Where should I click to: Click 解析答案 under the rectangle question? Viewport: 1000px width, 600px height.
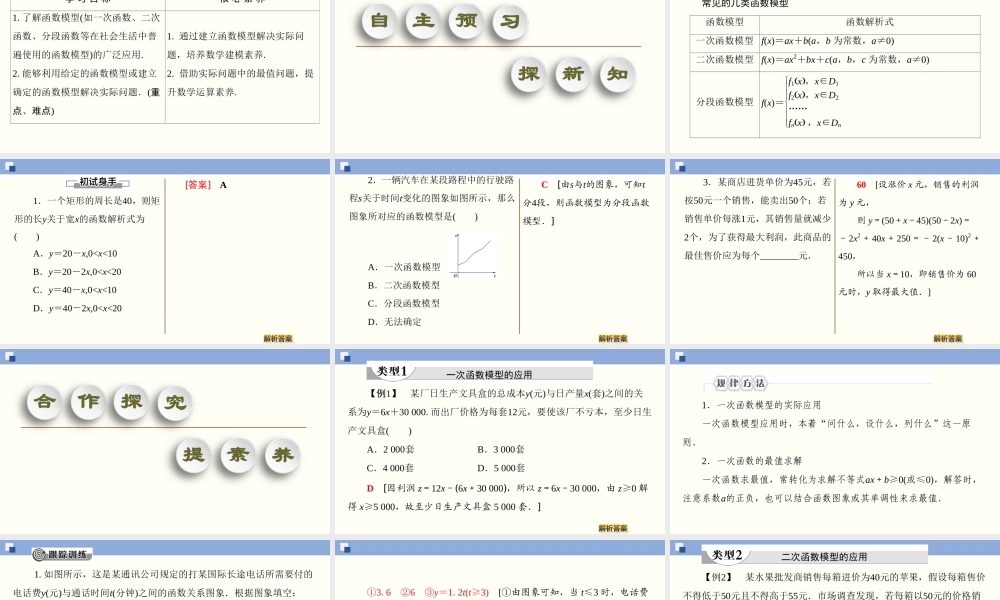(x=276, y=338)
